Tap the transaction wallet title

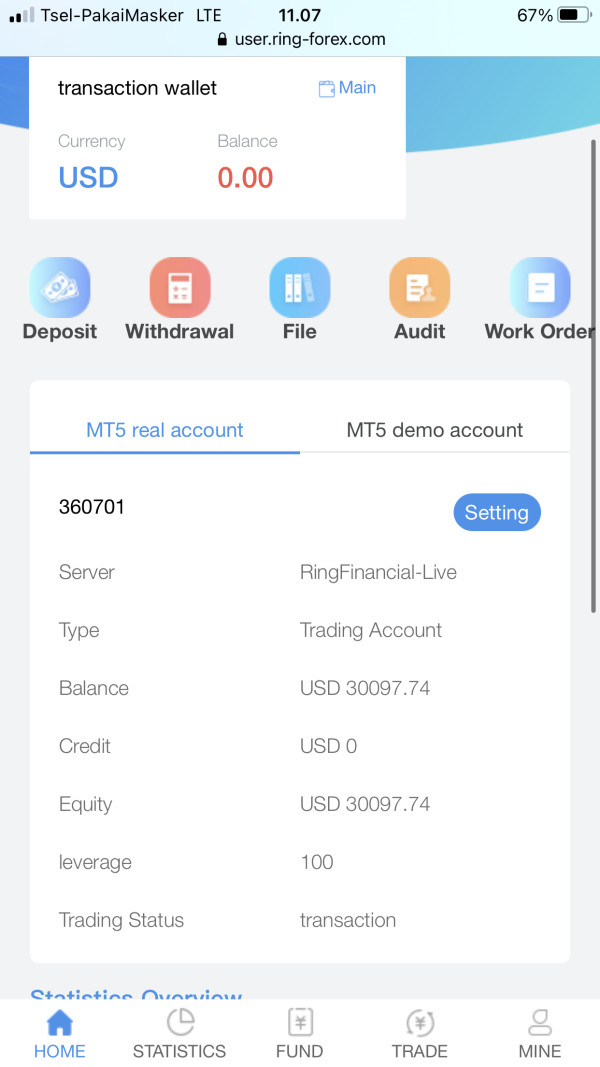point(137,88)
